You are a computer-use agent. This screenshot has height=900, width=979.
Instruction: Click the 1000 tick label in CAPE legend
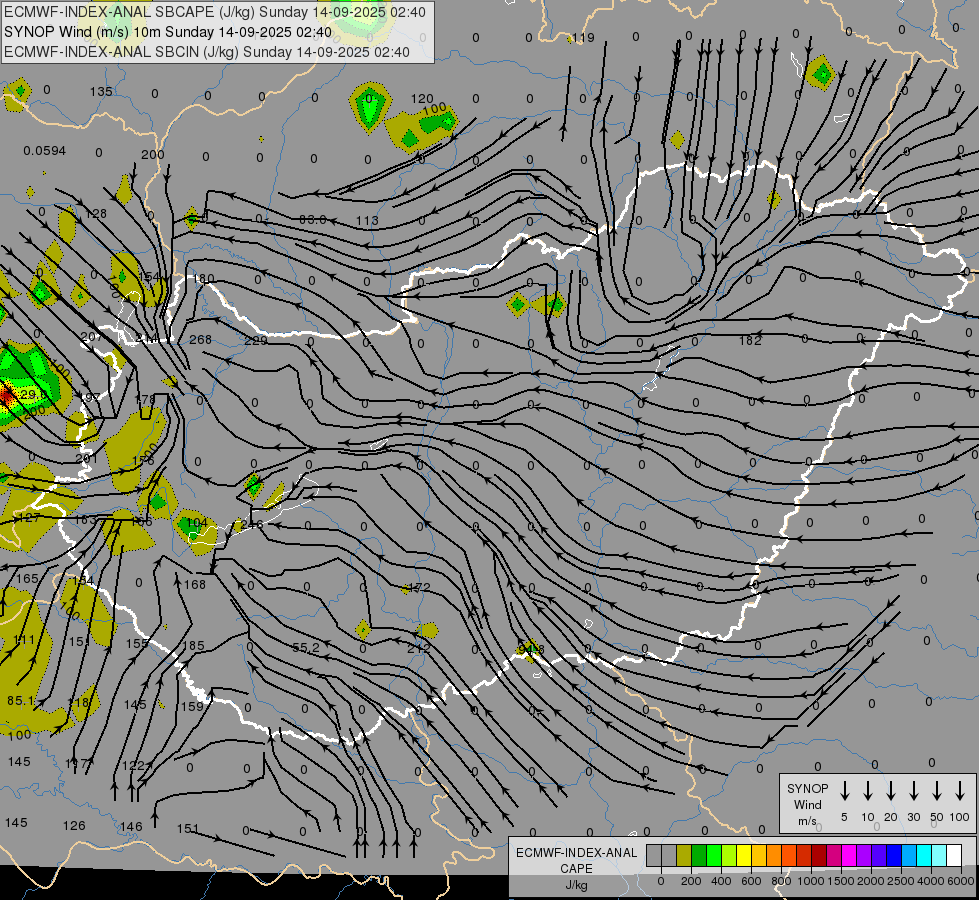click(810, 881)
